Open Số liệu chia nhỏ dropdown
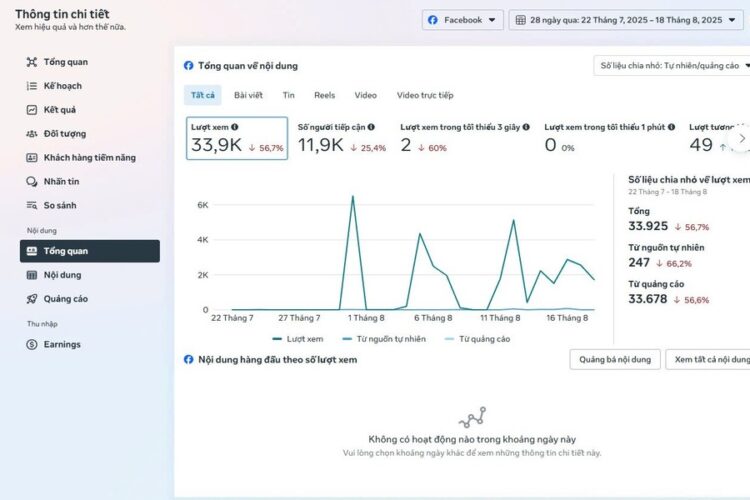This screenshot has width=750, height=500. pyautogui.click(x=671, y=66)
